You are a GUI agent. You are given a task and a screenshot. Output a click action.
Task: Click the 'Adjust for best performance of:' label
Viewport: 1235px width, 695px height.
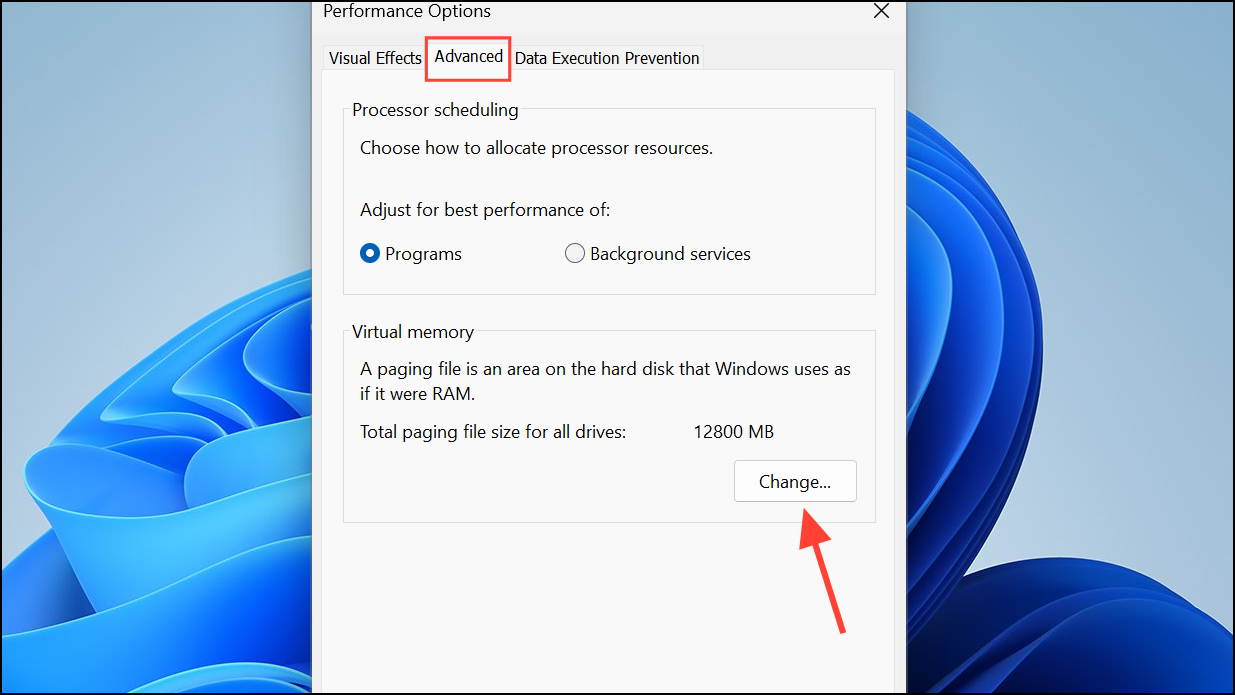tap(484, 210)
